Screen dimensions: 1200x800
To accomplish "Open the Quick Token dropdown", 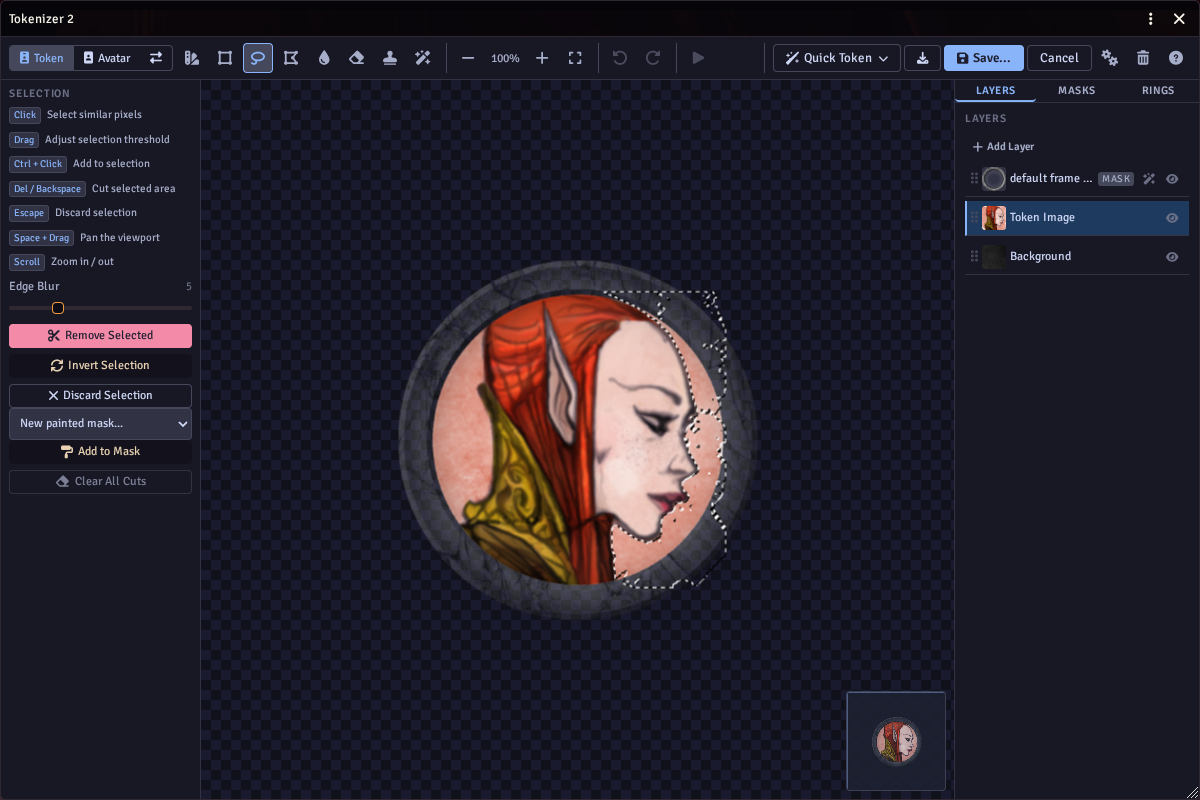I will click(x=837, y=58).
